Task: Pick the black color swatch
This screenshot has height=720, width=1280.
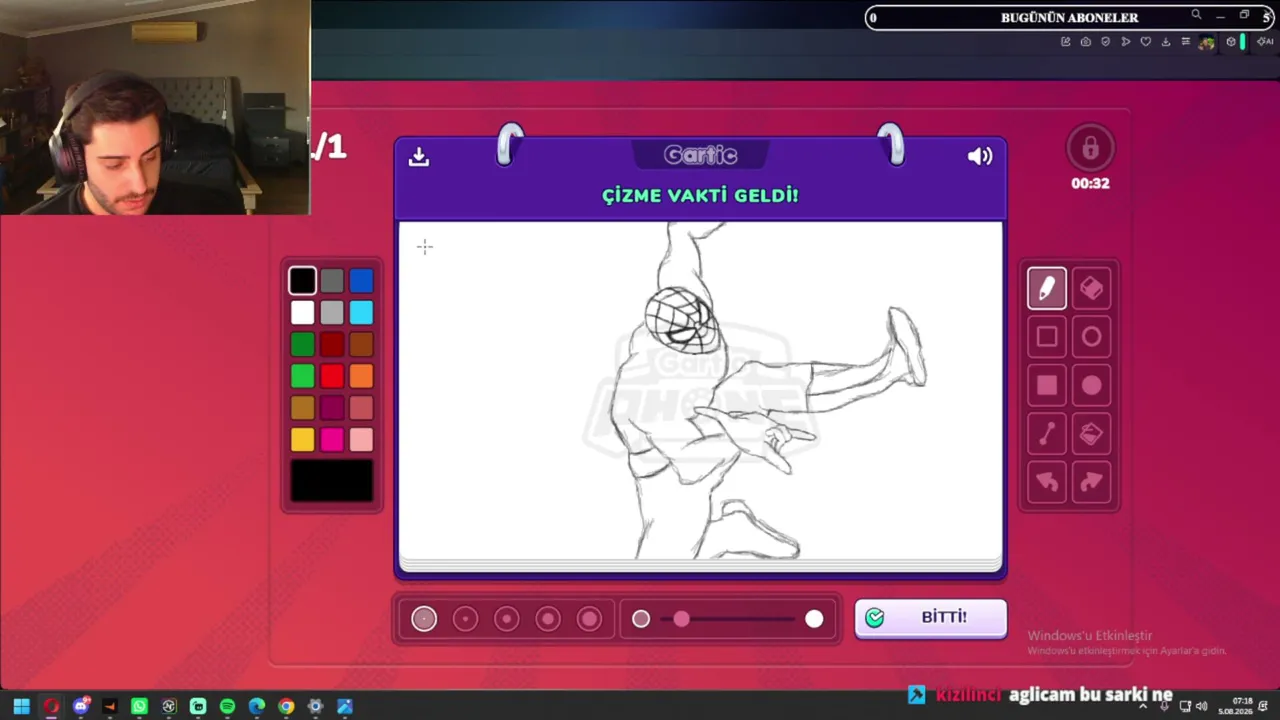Action: (x=302, y=281)
